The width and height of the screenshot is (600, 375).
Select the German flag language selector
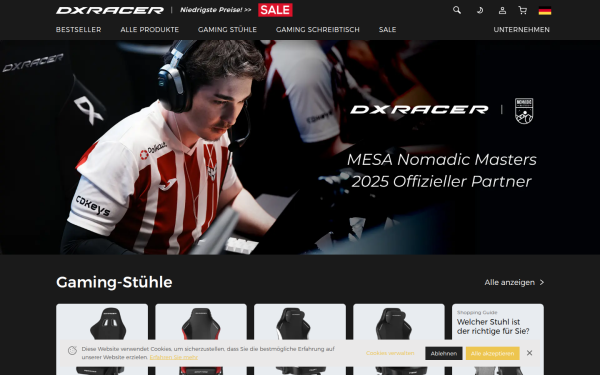(x=545, y=11)
